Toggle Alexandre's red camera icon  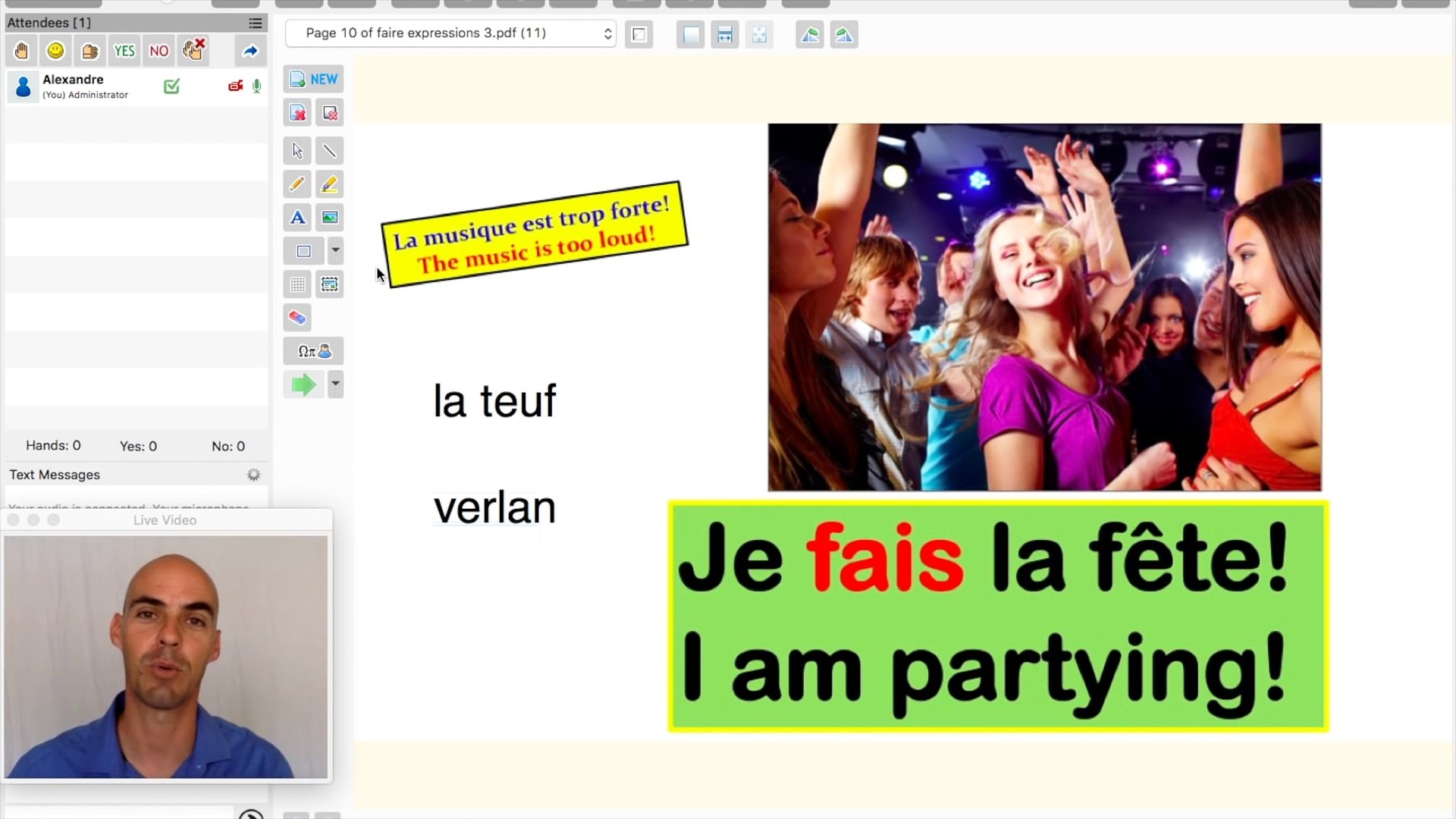235,86
